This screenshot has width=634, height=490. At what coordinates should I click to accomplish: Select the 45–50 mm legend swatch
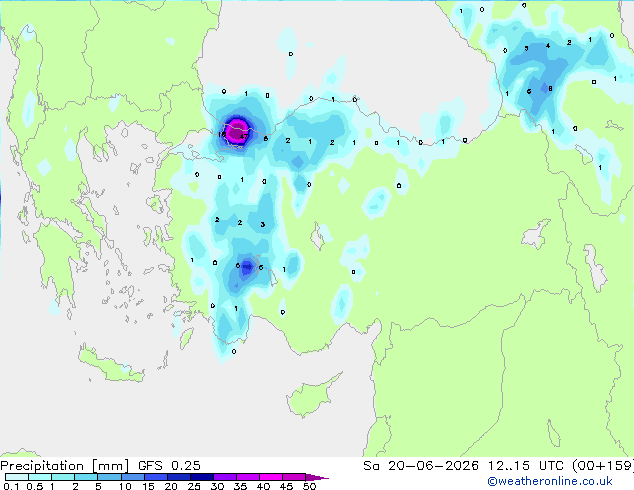(294, 477)
